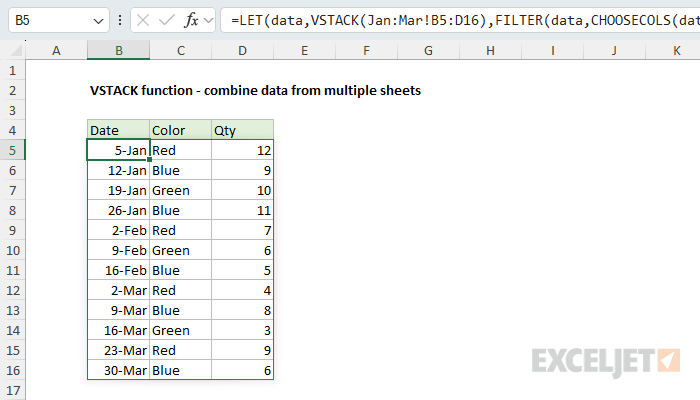Select column A header
Viewport: 700px width, 400px height.
56,50
